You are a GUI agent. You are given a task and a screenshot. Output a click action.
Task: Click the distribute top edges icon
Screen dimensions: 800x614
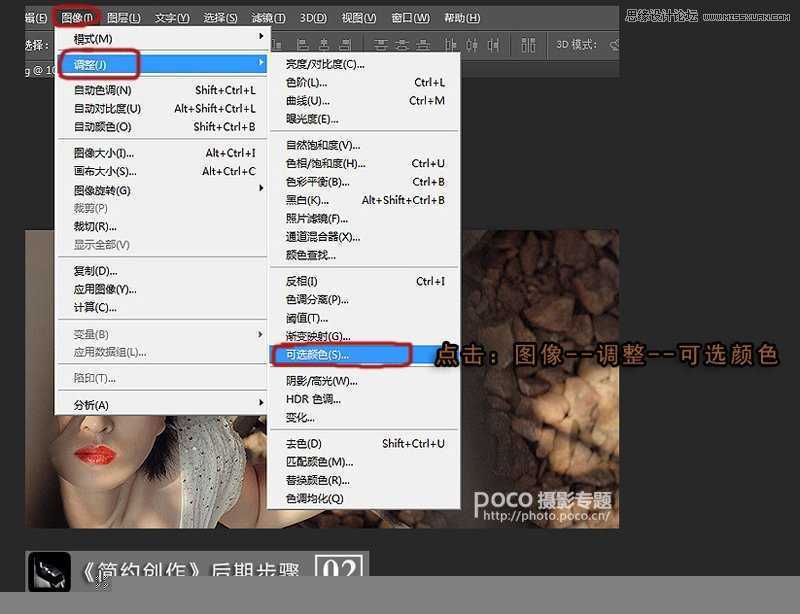click(x=449, y=42)
